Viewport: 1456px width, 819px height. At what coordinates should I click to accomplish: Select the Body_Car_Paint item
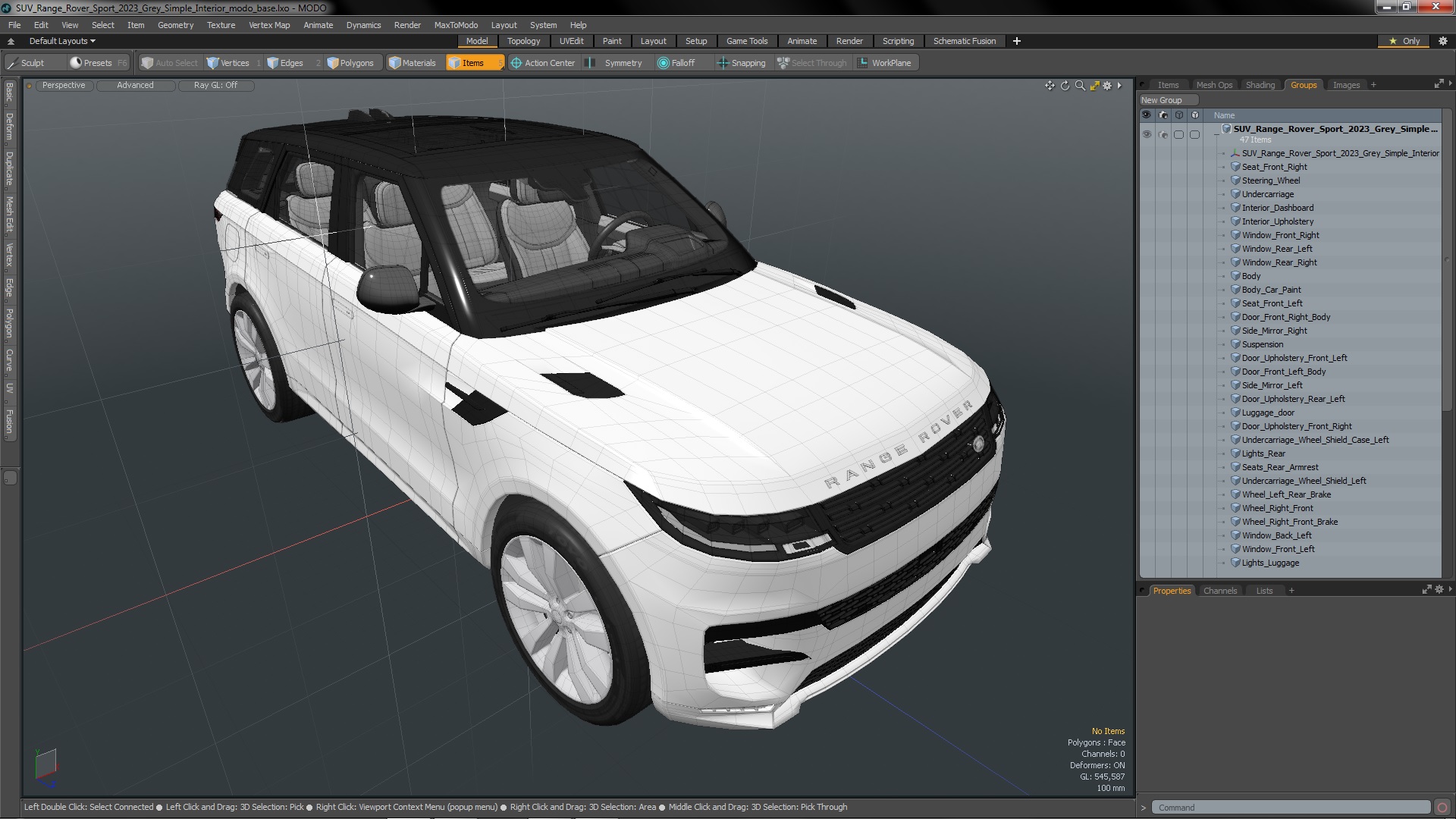[x=1271, y=290]
